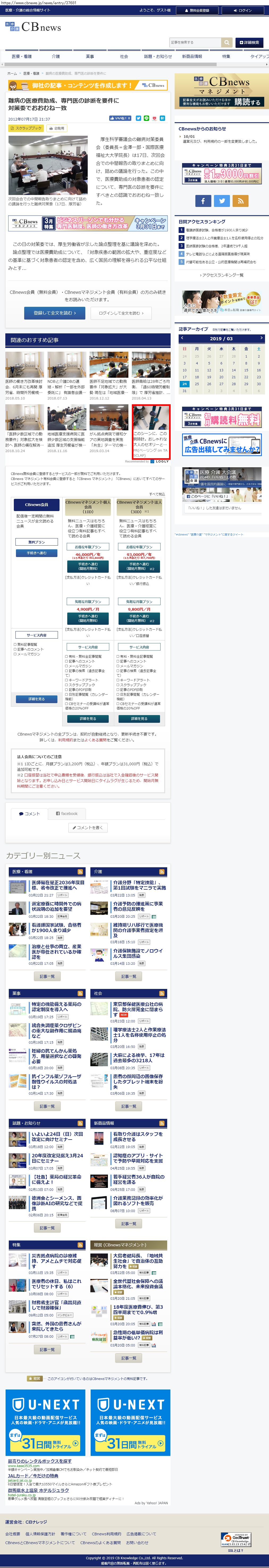Open the Facebook icon in the sidebar
The height and width of the screenshot is (1568, 269).
203,200
